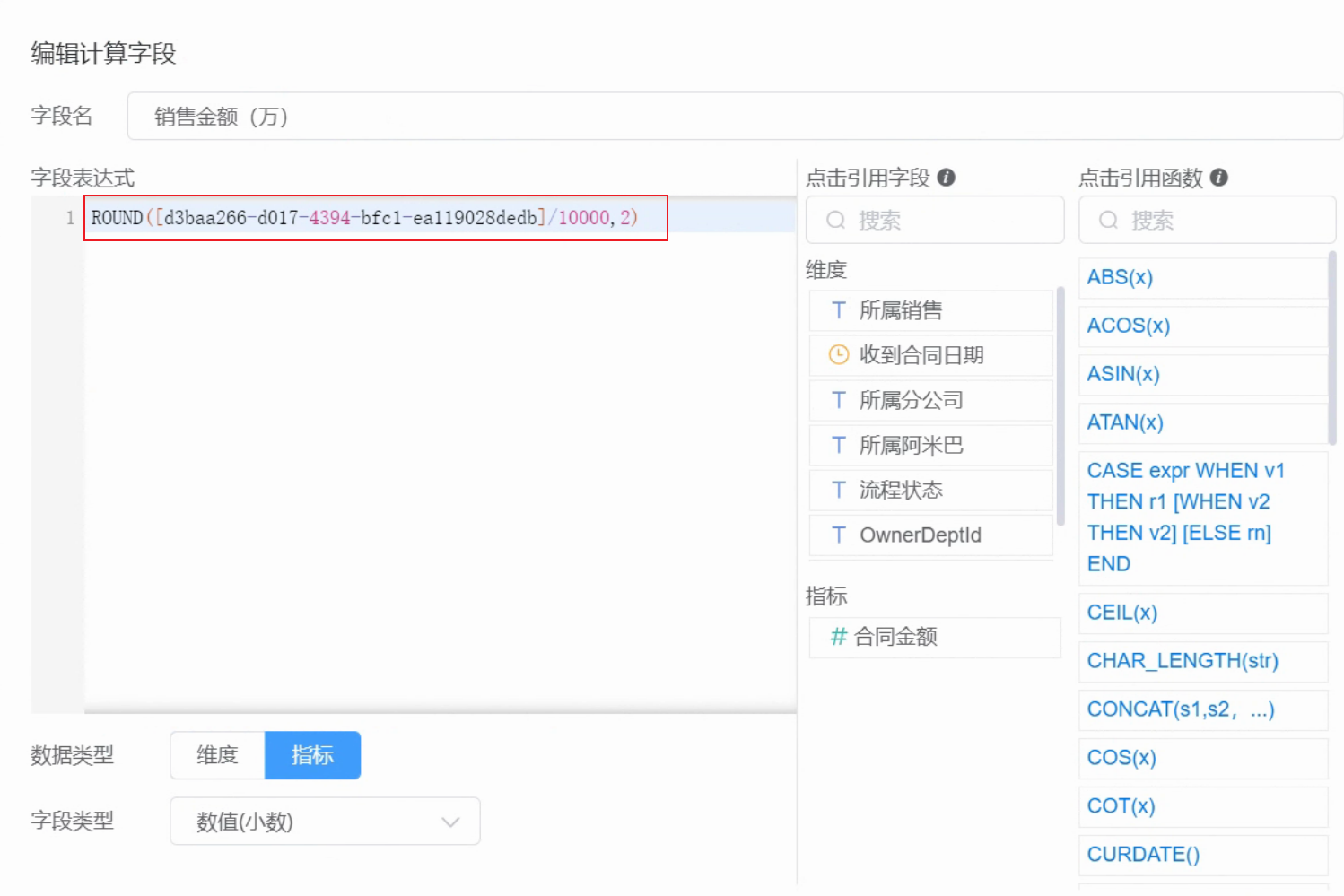Insert the CEIL(x) function

click(1203, 613)
